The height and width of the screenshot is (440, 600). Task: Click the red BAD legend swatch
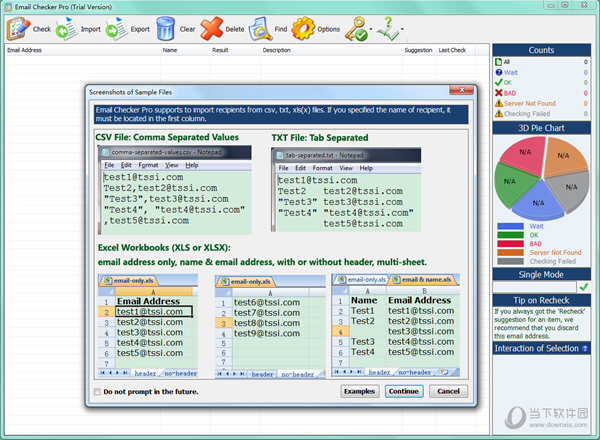510,244
